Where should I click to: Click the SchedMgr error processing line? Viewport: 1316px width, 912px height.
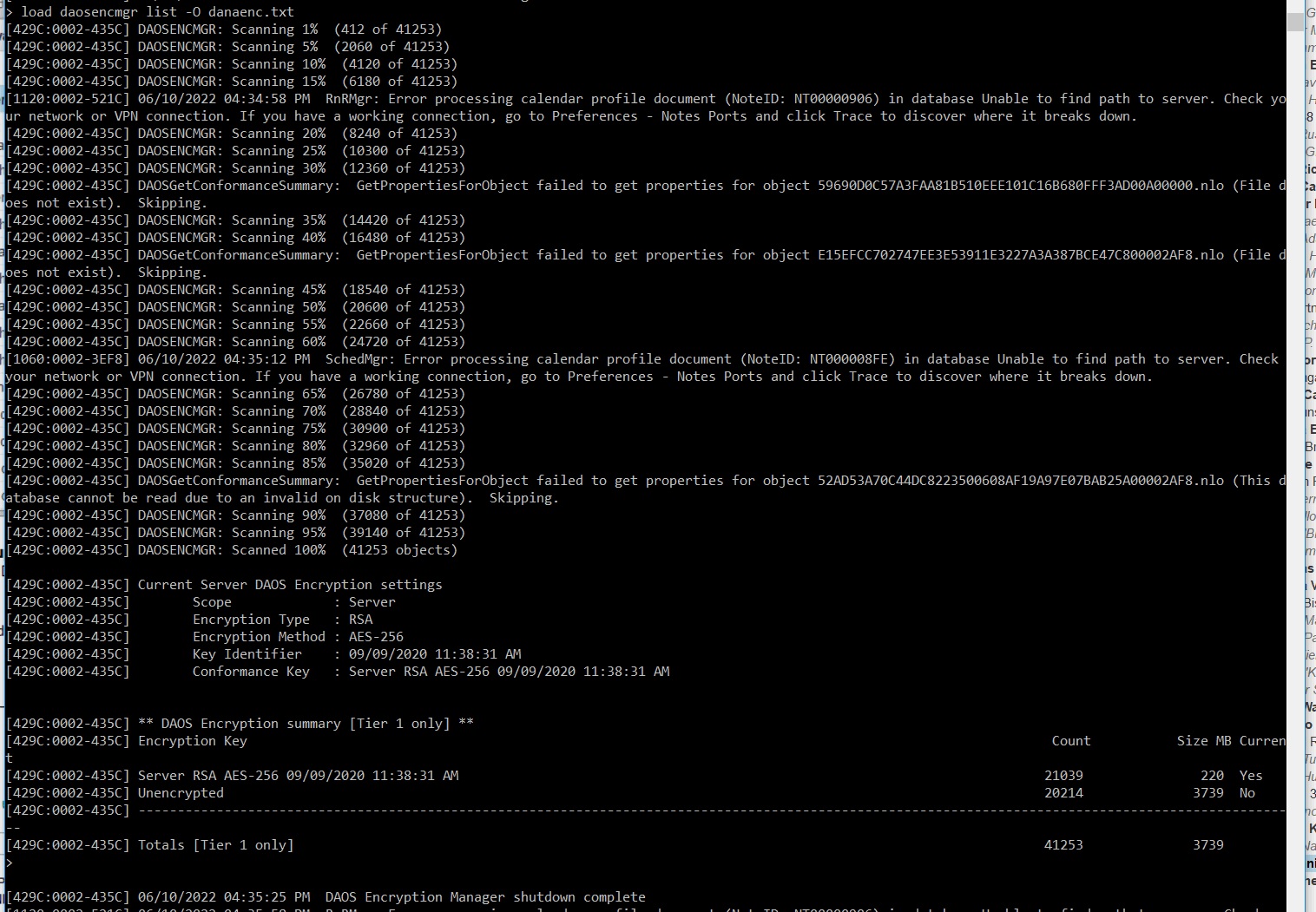pyautogui.click(x=608, y=358)
